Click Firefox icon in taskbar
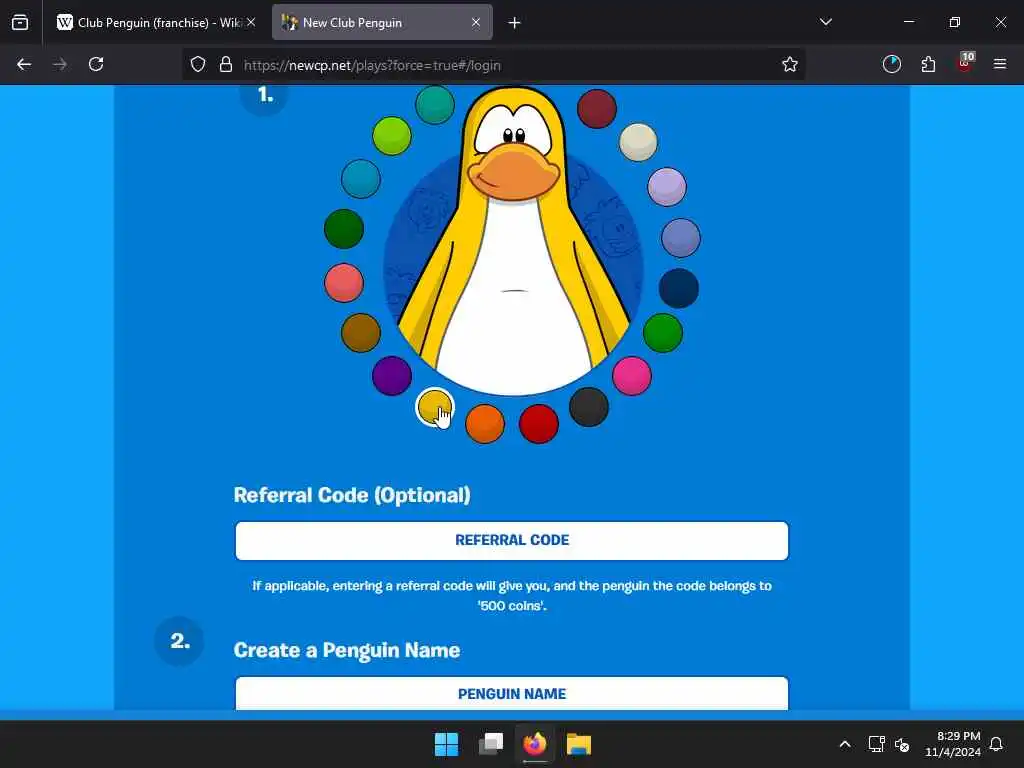This screenshot has width=1024, height=768. tap(535, 744)
